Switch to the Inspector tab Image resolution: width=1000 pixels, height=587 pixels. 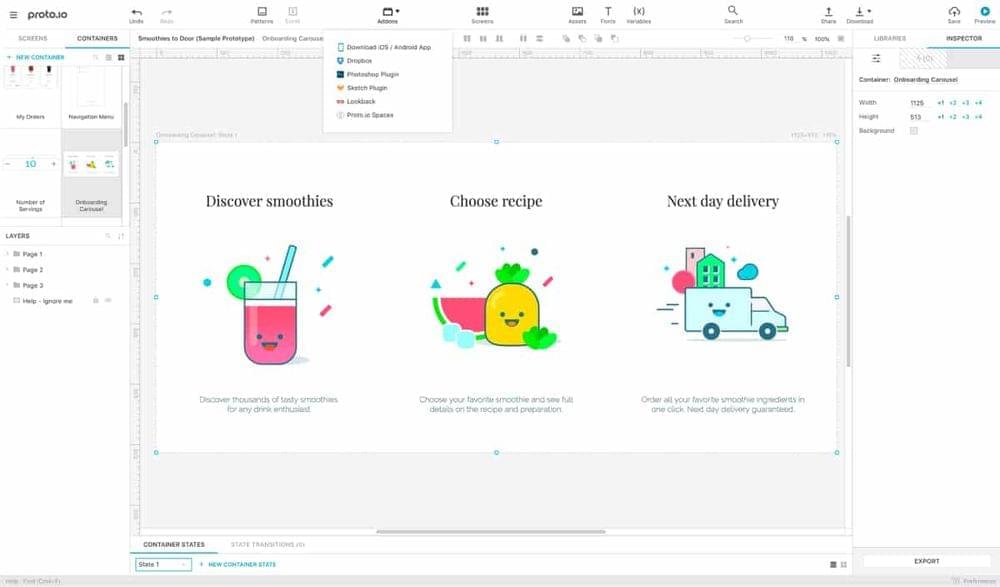point(964,38)
